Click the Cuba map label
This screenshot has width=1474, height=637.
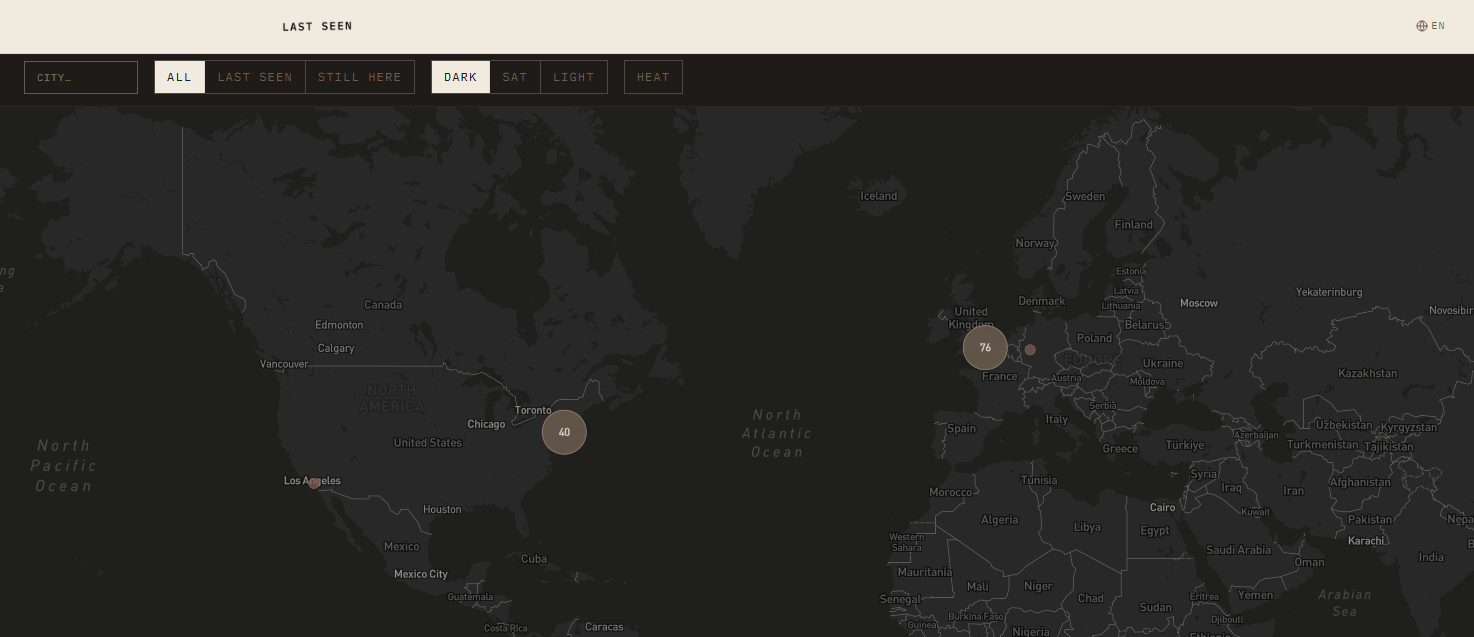(x=534, y=558)
